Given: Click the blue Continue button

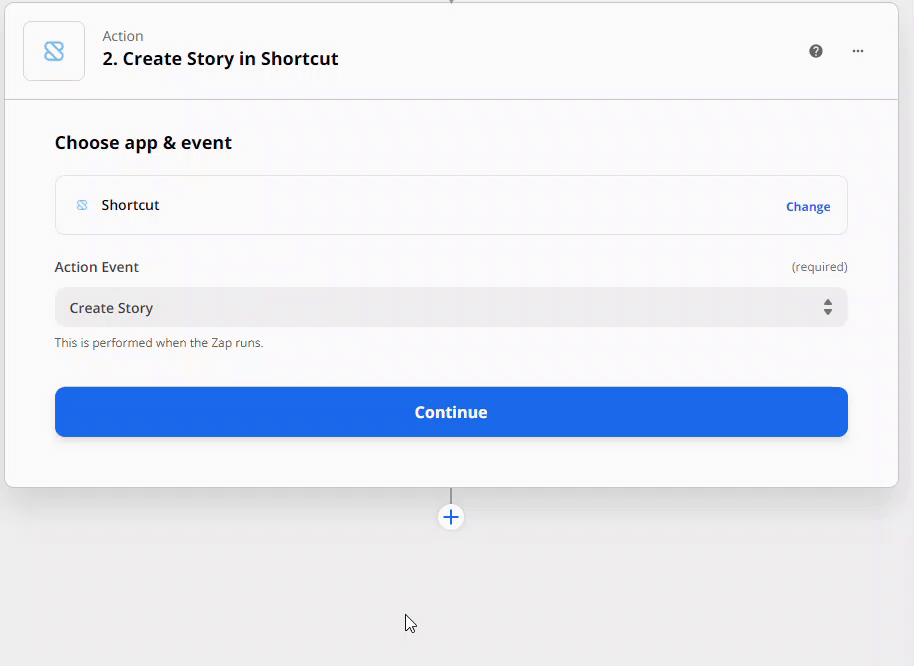Looking at the screenshot, I should [x=451, y=412].
